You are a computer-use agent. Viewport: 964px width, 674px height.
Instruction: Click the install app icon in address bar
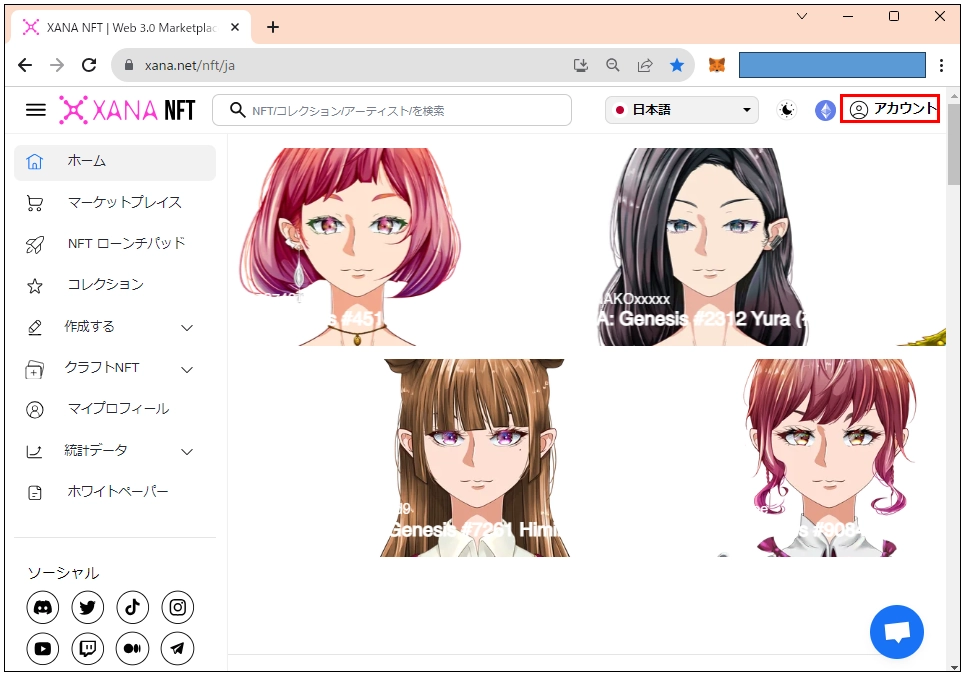[x=581, y=65]
